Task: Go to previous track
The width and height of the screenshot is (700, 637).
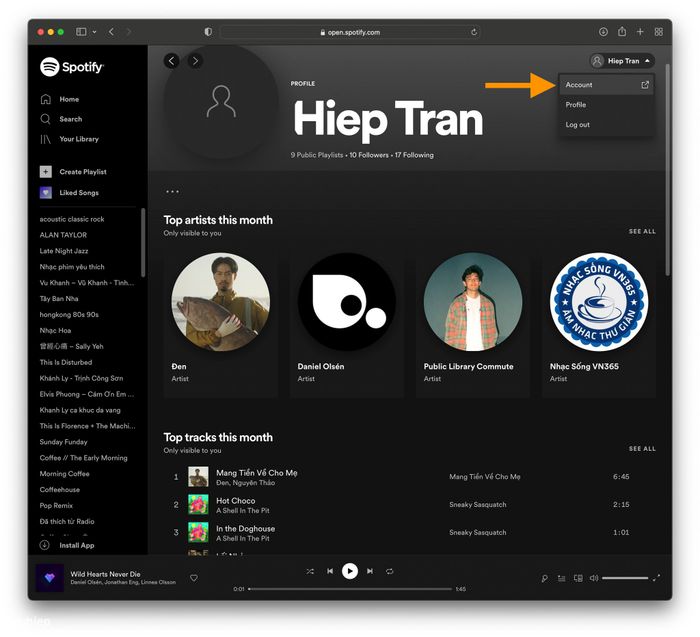Action: [329, 571]
